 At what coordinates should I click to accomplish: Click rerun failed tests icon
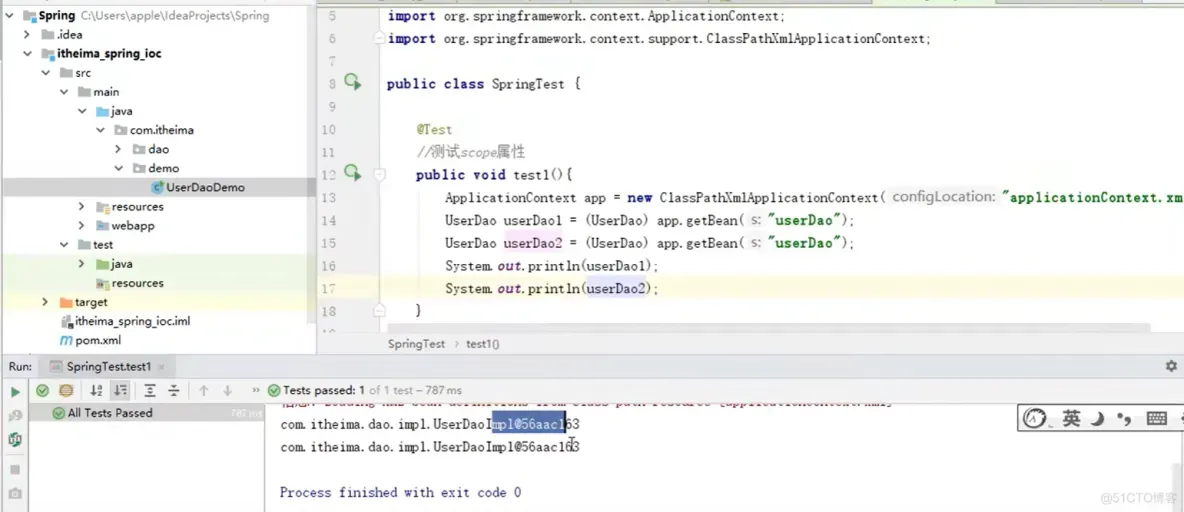point(14,415)
